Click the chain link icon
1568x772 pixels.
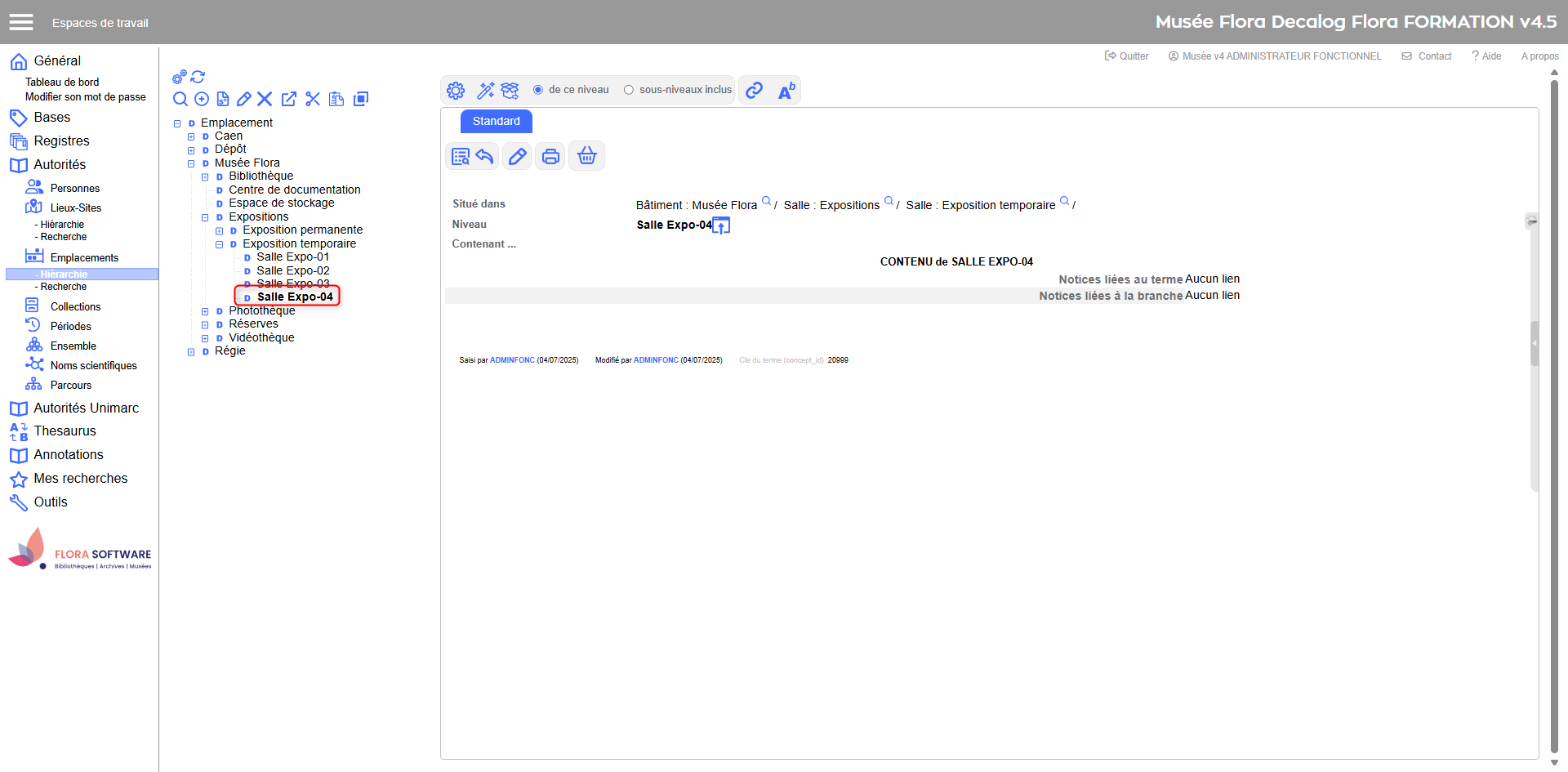point(755,90)
